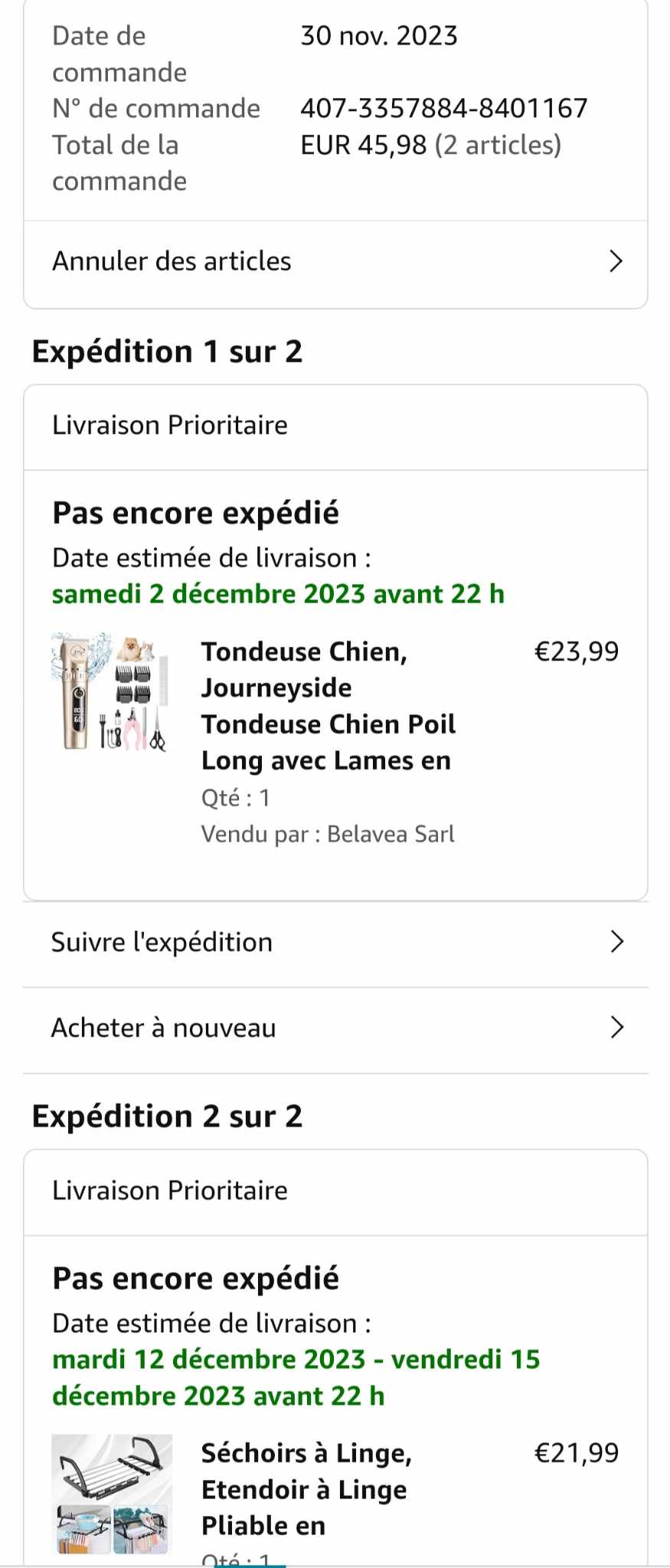Click the €23,99 price
The height and width of the screenshot is (1568, 670).
[576, 652]
